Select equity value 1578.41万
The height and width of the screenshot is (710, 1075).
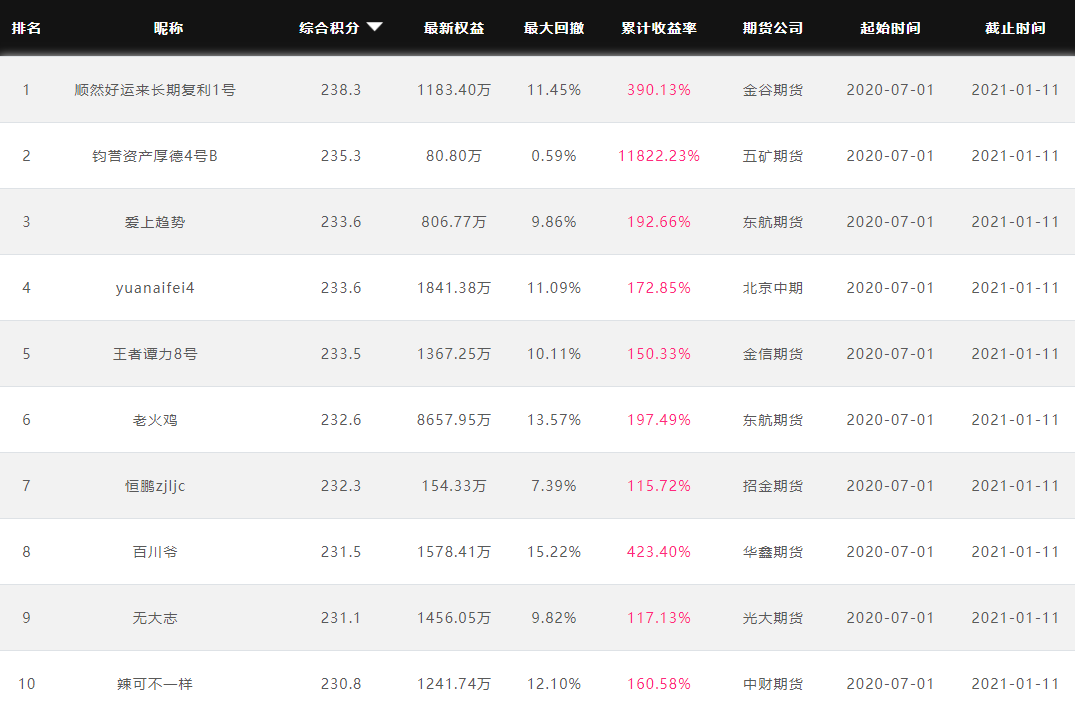coord(454,552)
